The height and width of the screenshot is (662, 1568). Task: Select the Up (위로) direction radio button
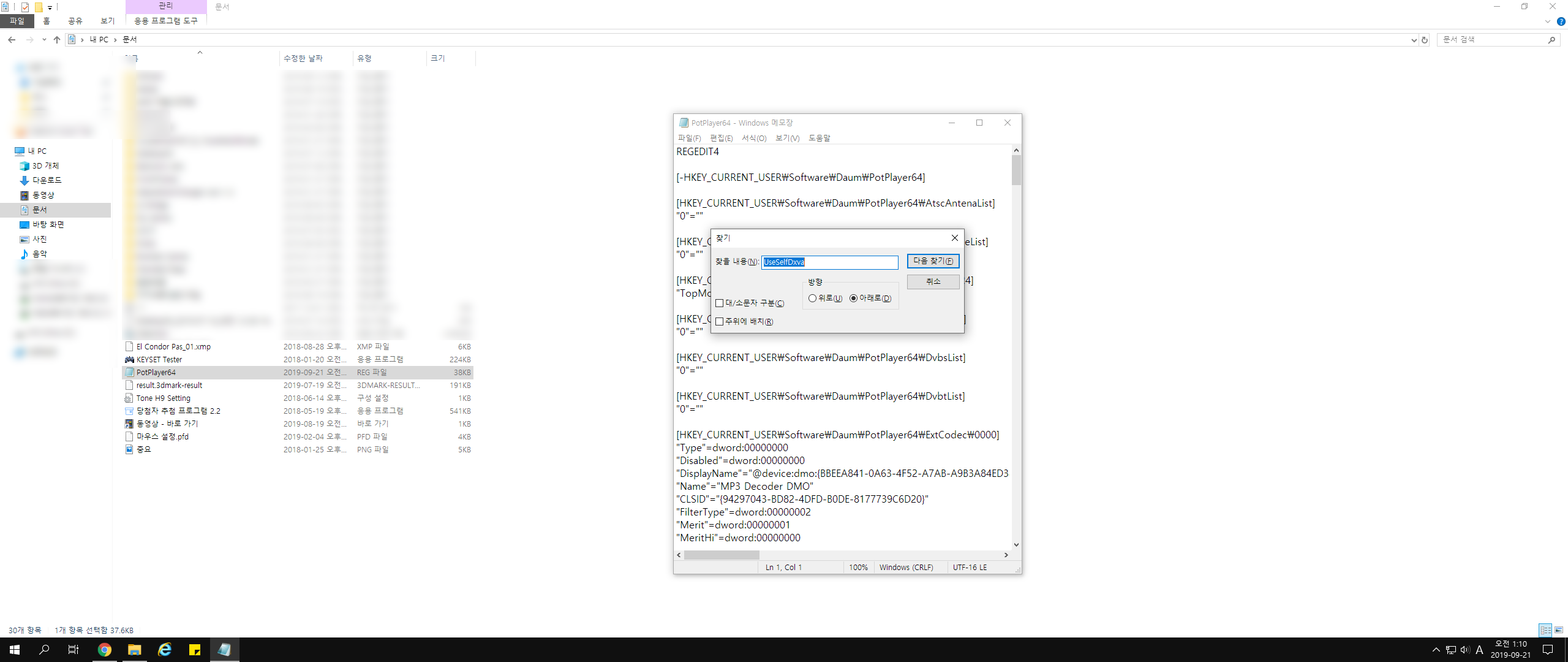(x=812, y=299)
